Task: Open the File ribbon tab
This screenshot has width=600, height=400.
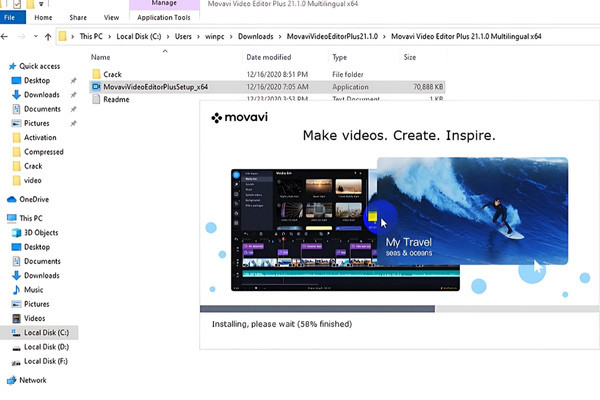Action: tap(10, 18)
